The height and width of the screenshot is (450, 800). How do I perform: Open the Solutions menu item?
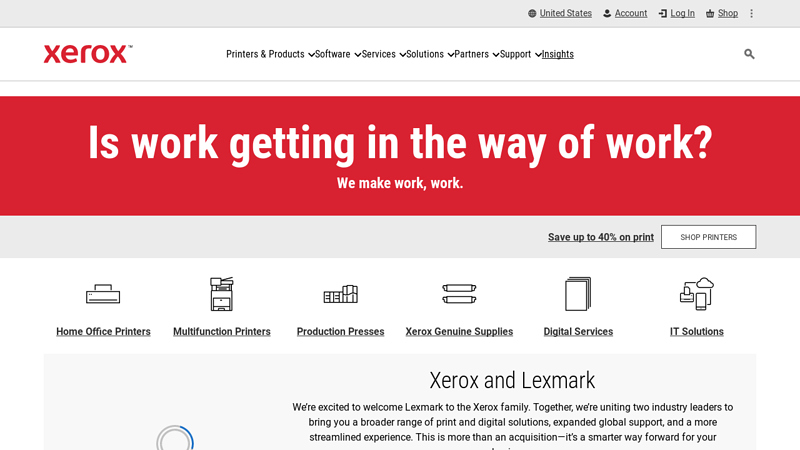click(425, 54)
